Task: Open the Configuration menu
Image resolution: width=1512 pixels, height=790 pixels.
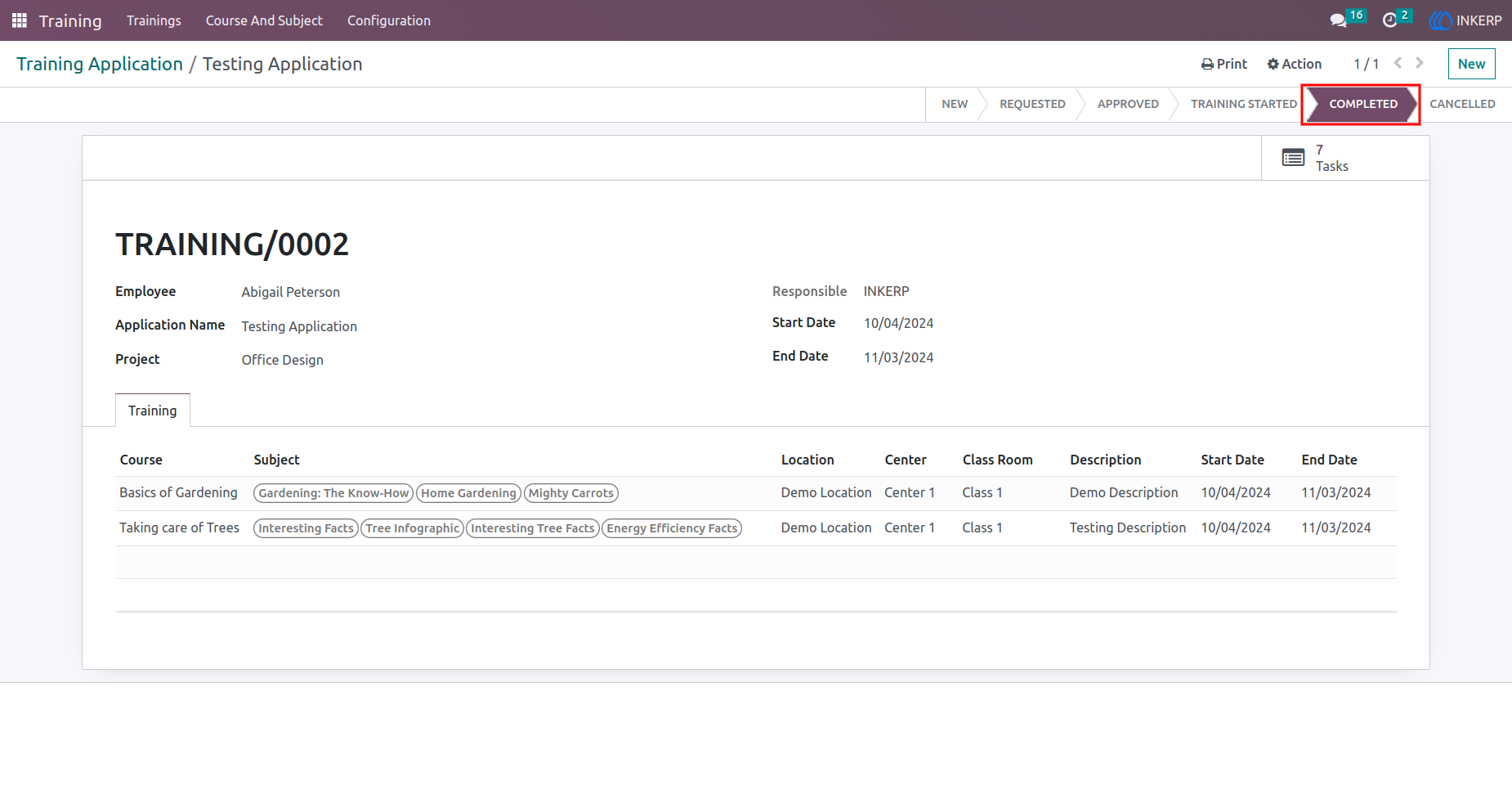Action: (x=389, y=20)
